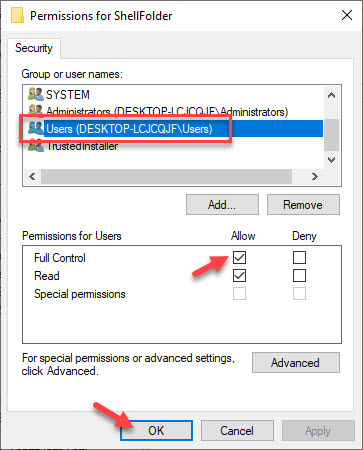Open the Security tab

click(x=34, y=48)
